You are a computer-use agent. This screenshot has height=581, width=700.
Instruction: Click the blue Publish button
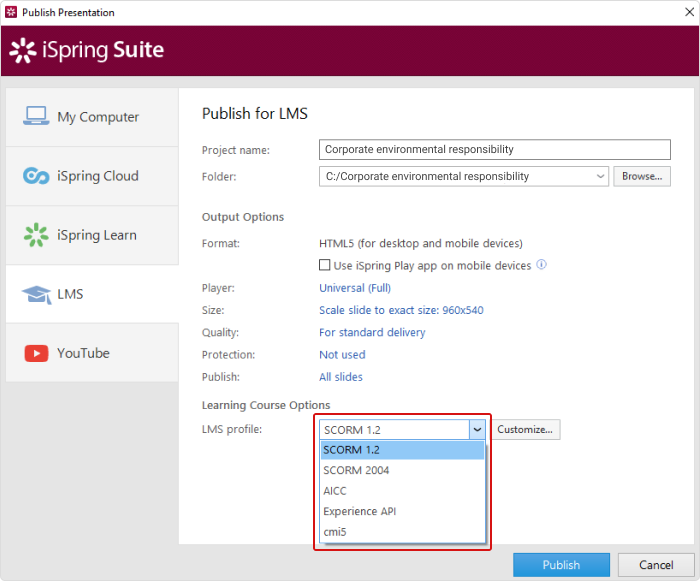[561, 565]
